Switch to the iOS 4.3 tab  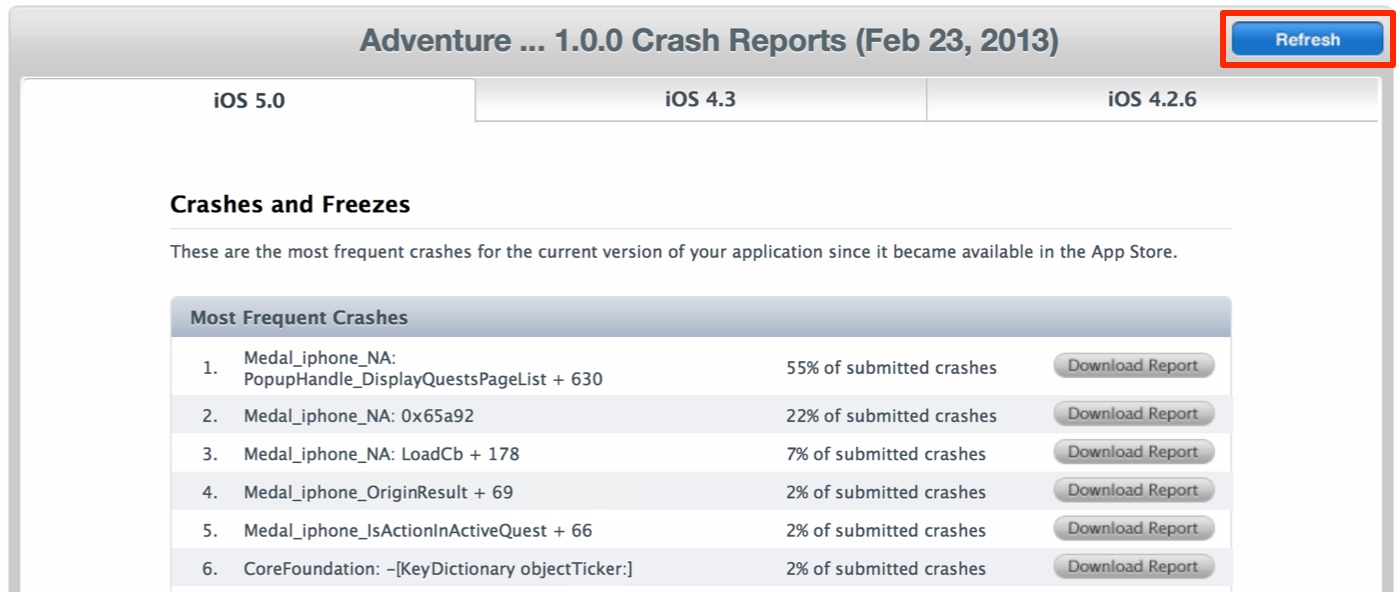[x=700, y=100]
